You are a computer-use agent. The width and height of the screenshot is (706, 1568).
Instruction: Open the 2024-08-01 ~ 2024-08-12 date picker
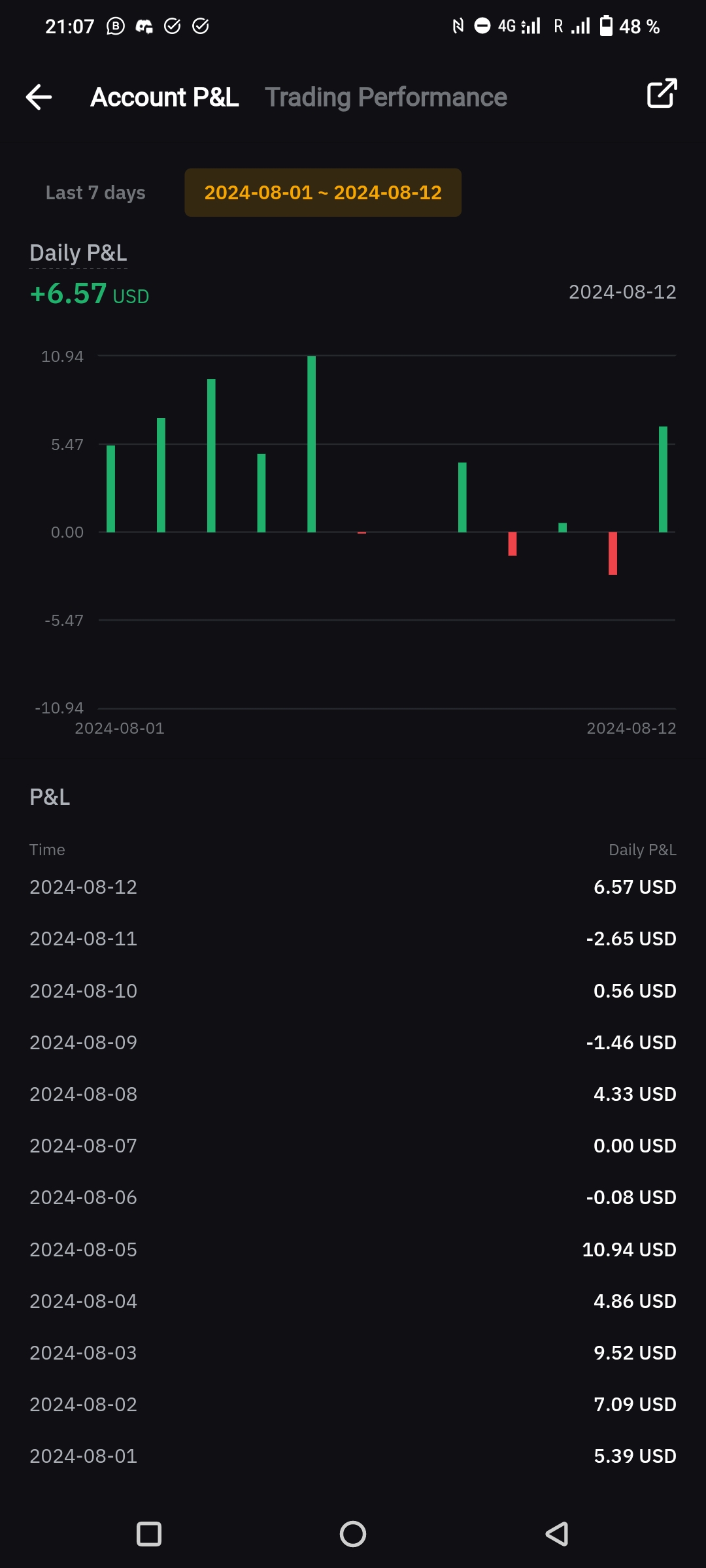tap(323, 193)
